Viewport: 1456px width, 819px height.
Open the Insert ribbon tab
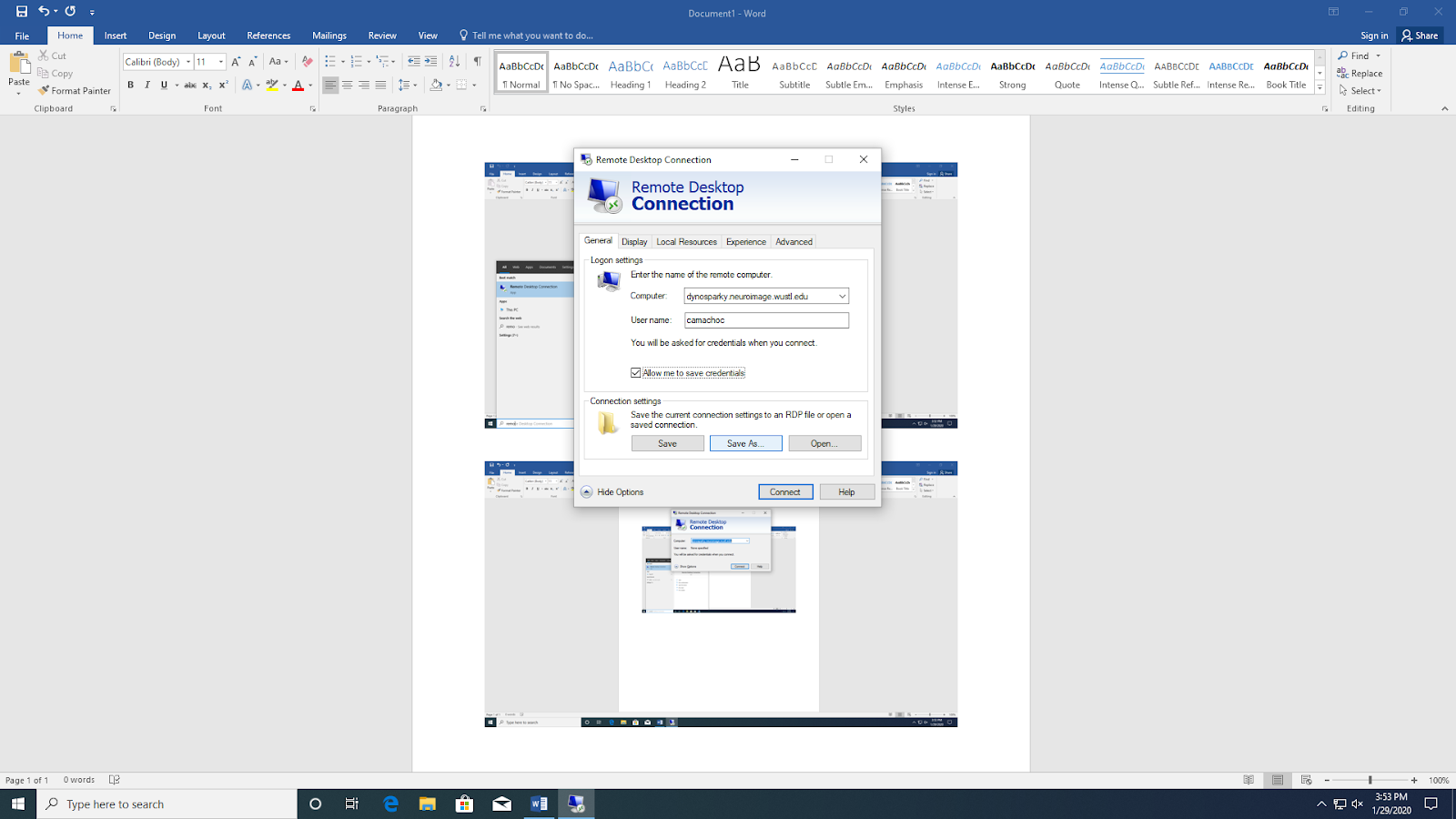[x=116, y=35]
